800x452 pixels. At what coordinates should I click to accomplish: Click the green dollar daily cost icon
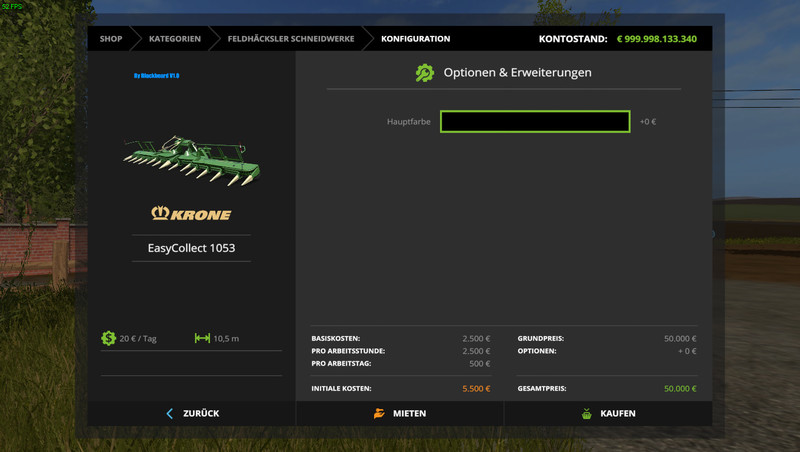click(x=108, y=338)
